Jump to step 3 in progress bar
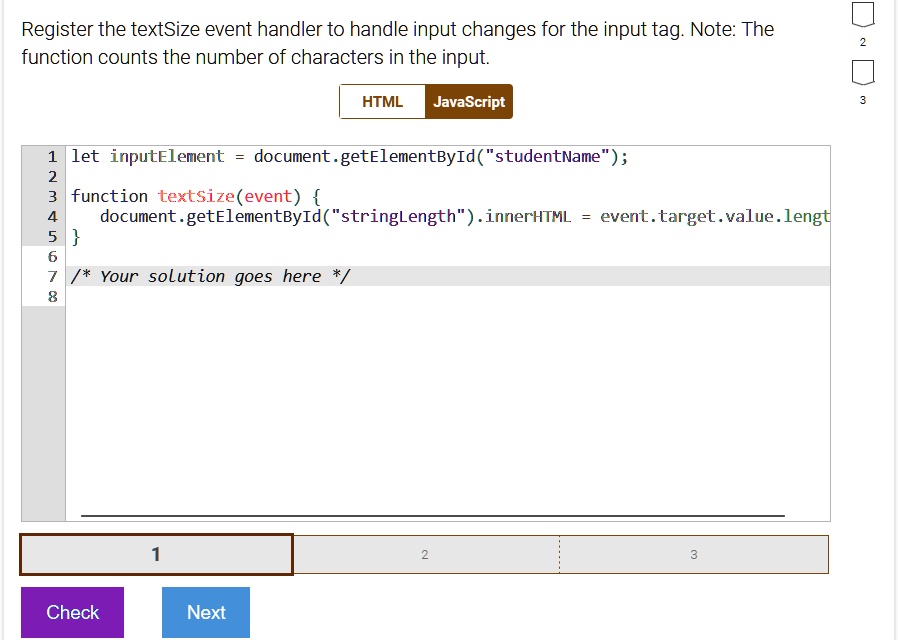Image resolution: width=898 pixels, height=640 pixels. (x=694, y=555)
